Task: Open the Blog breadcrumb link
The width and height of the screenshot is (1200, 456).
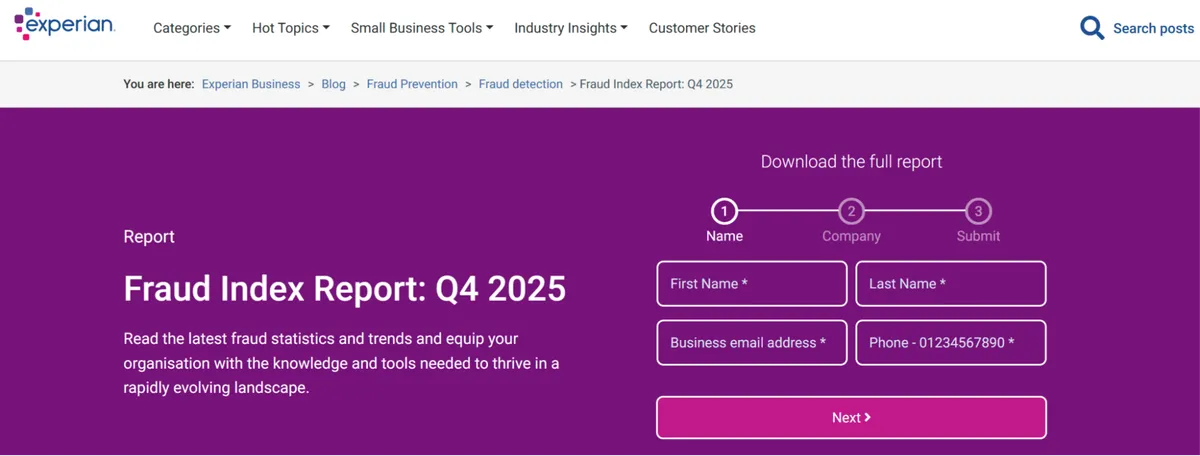Action: [x=333, y=84]
